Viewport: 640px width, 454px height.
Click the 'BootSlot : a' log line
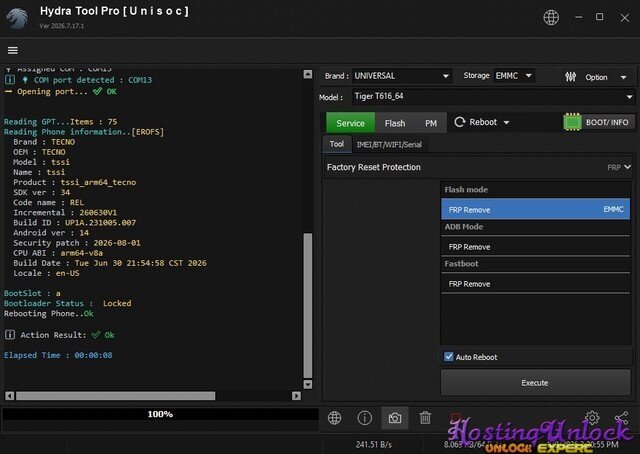[32, 293]
